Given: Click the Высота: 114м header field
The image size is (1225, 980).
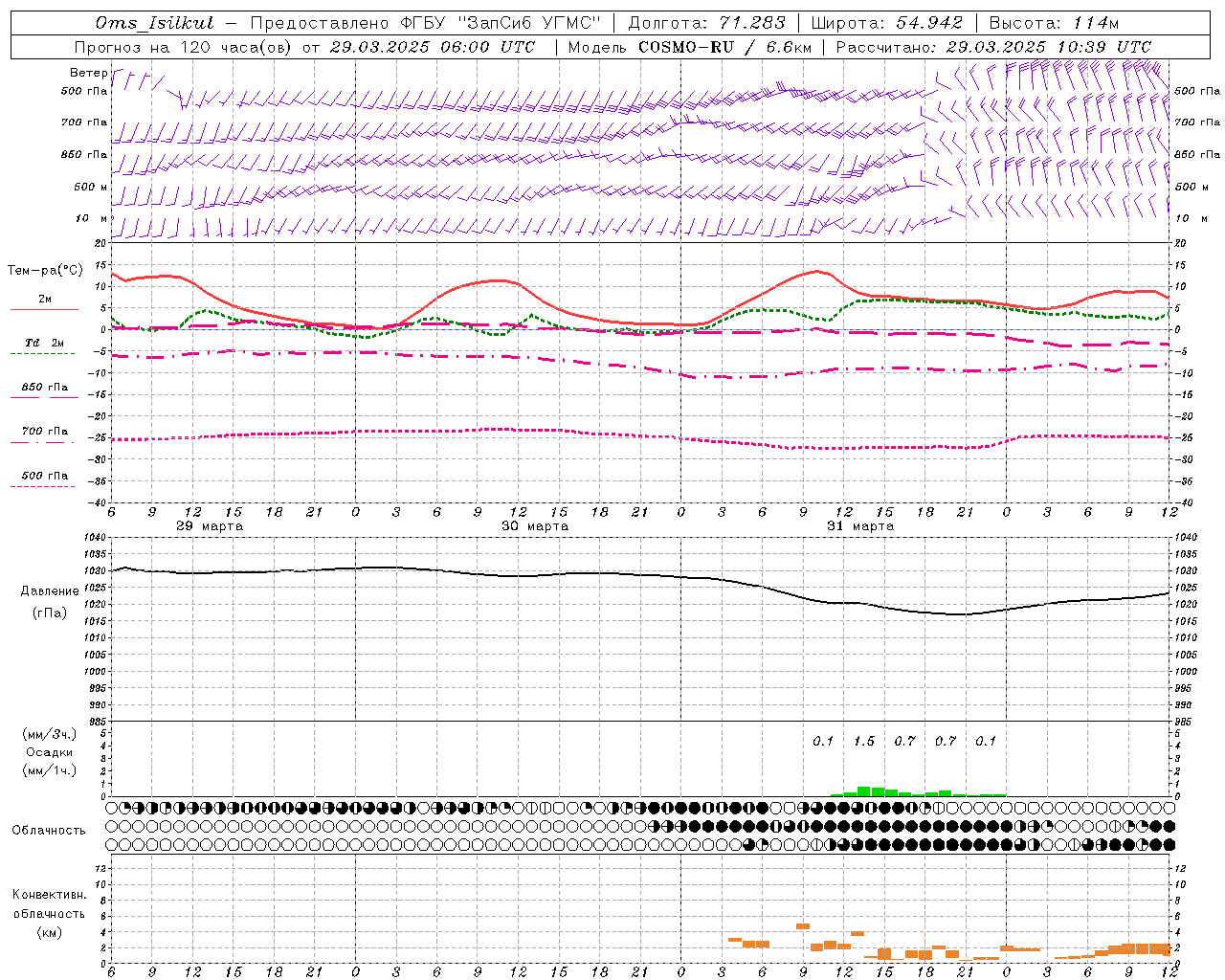Looking at the screenshot, I should (x=1053, y=23).
